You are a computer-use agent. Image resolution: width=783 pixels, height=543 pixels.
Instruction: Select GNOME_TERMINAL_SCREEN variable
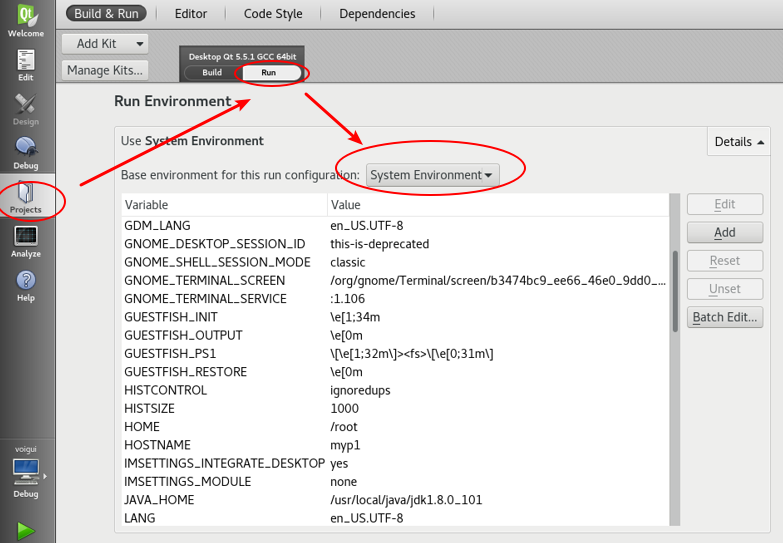395,281
